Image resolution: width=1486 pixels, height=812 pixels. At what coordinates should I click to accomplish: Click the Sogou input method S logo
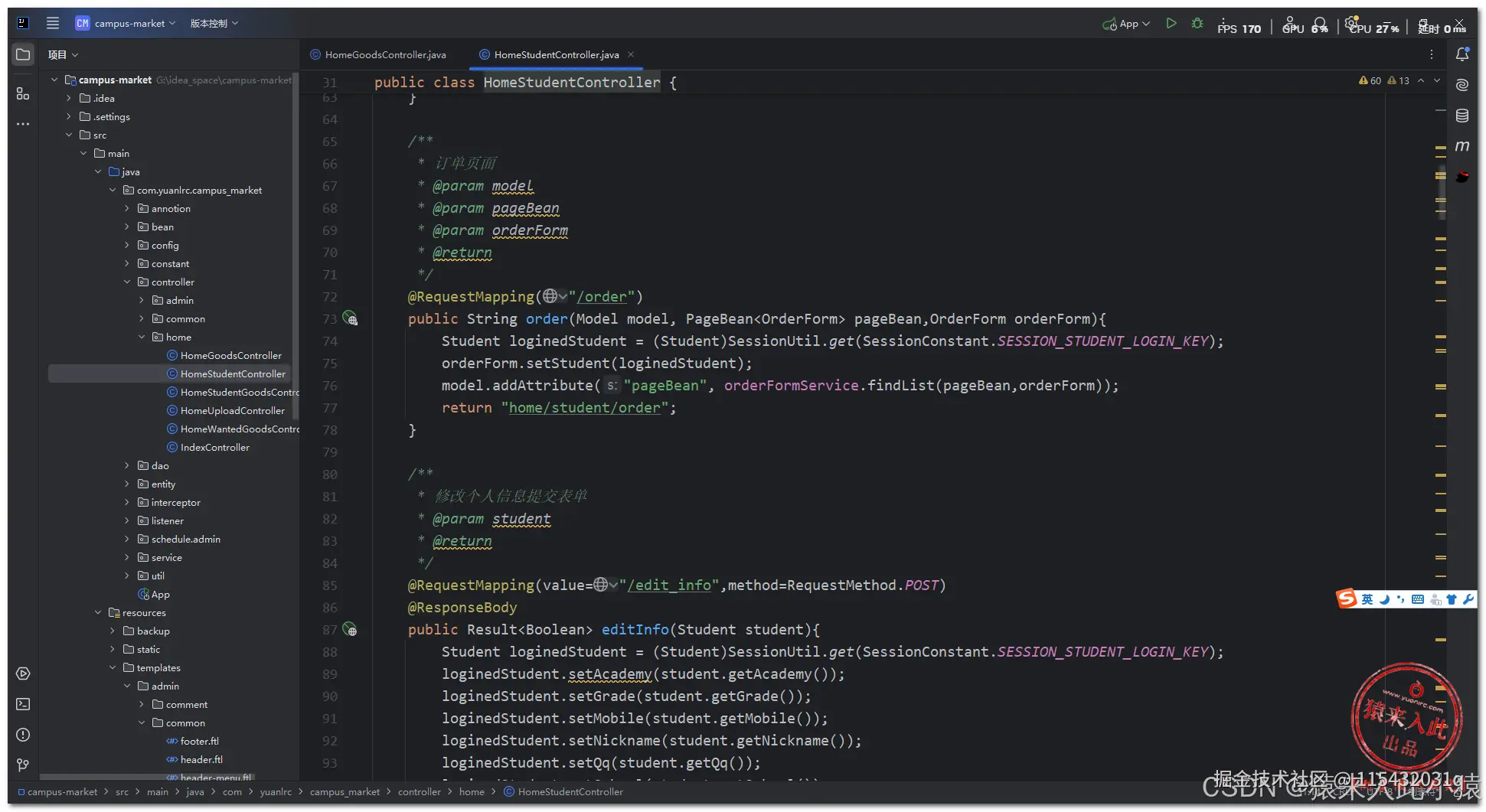pos(1346,598)
